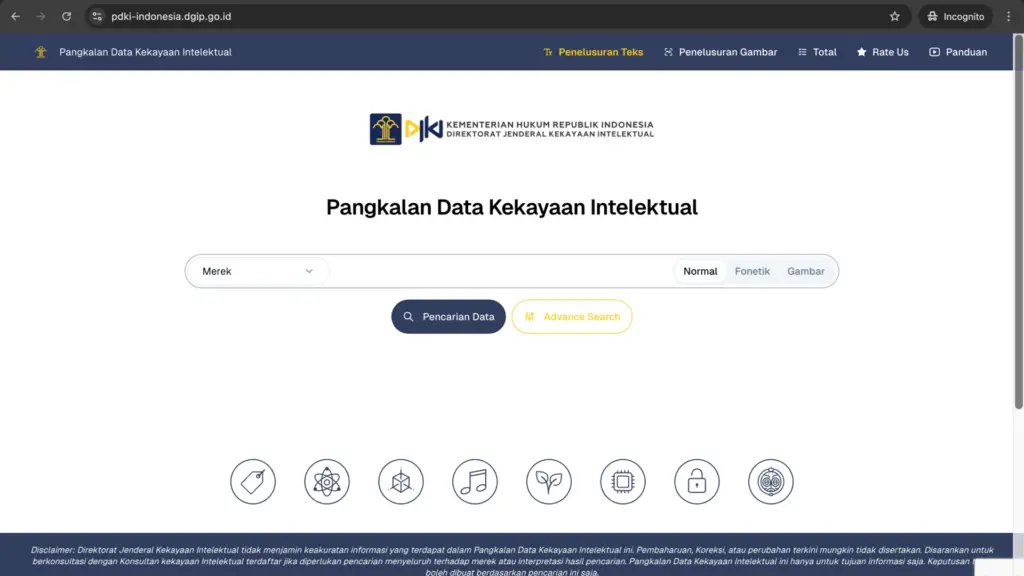This screenshot has width=1024, height=576.
Task: Focus the search keyword input field
Action: pyautogui.click(x=501, y=271)
